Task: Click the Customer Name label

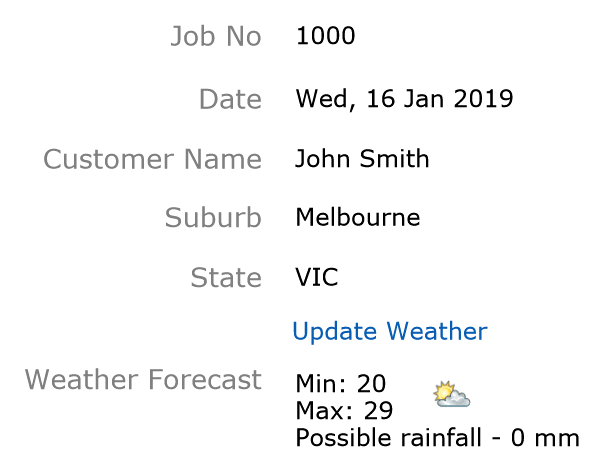Action: (x=153, y=159)
